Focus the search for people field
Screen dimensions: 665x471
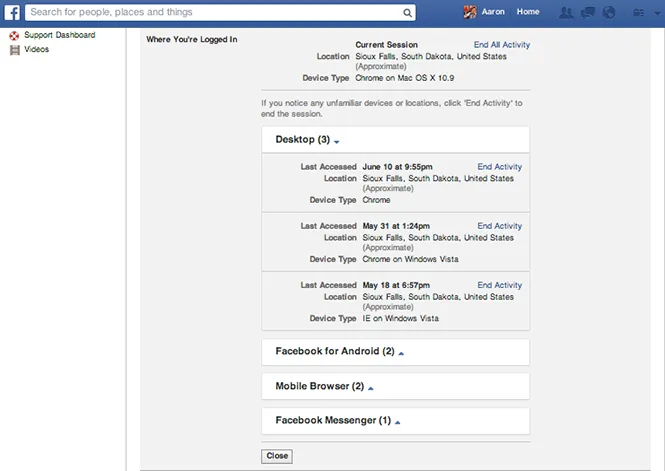(x=220, y=12)
